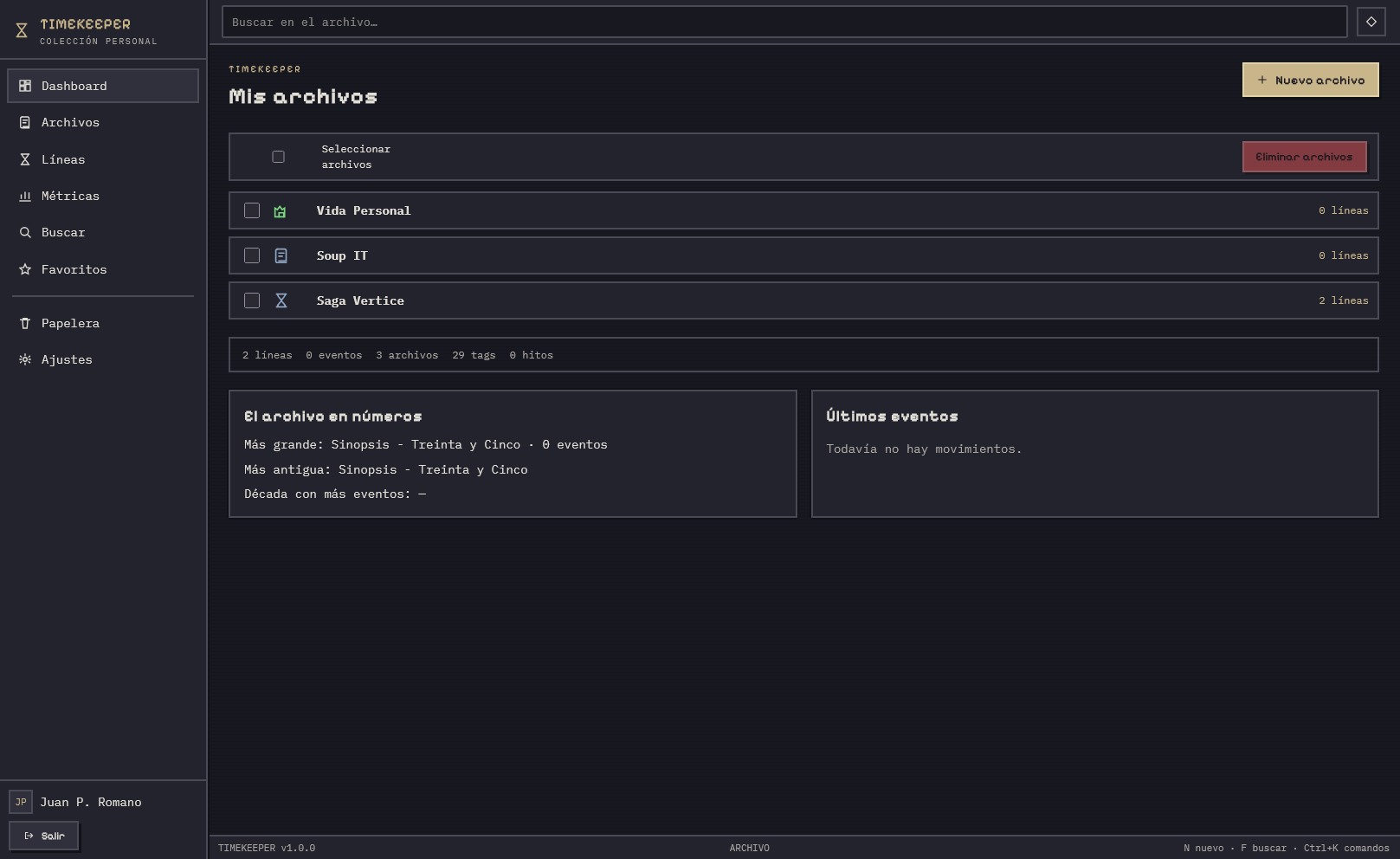
Task: Open Favoritos in the sidebar
Action: (103, 269)
